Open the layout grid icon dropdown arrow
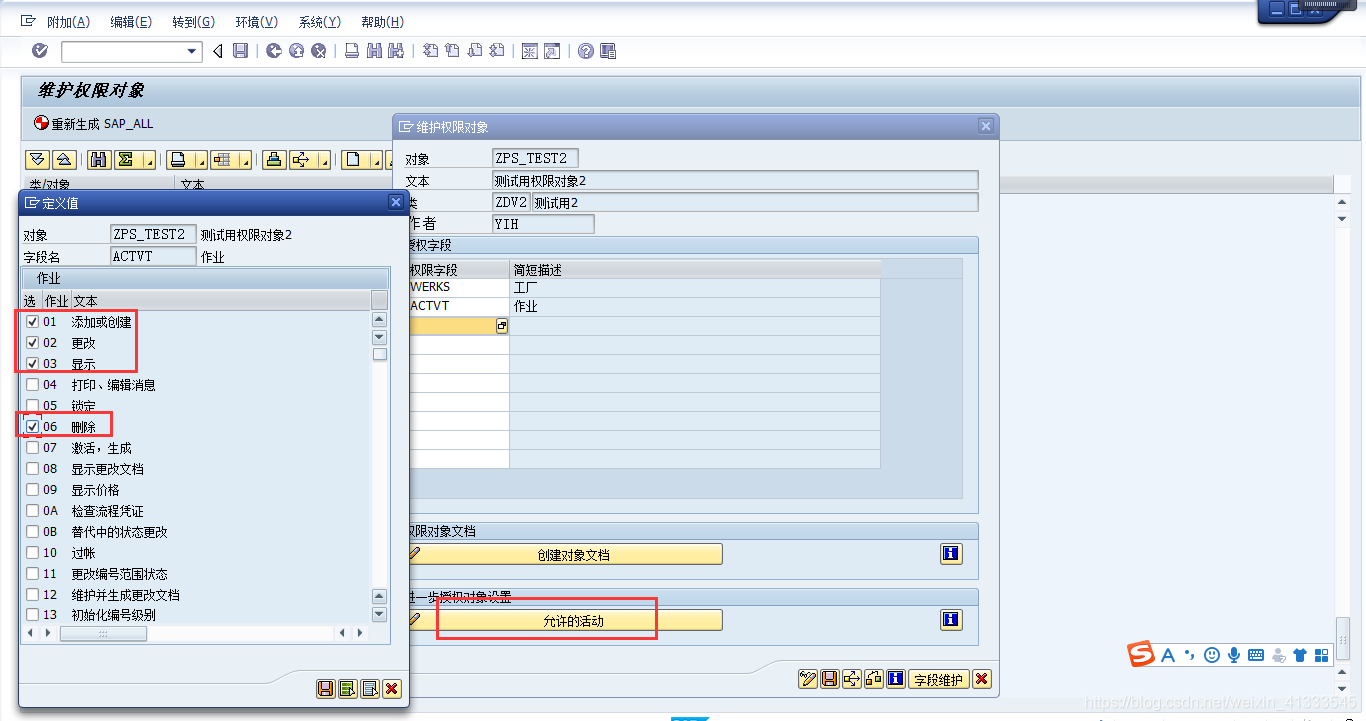1366x721 pixels. pos(246,162)
